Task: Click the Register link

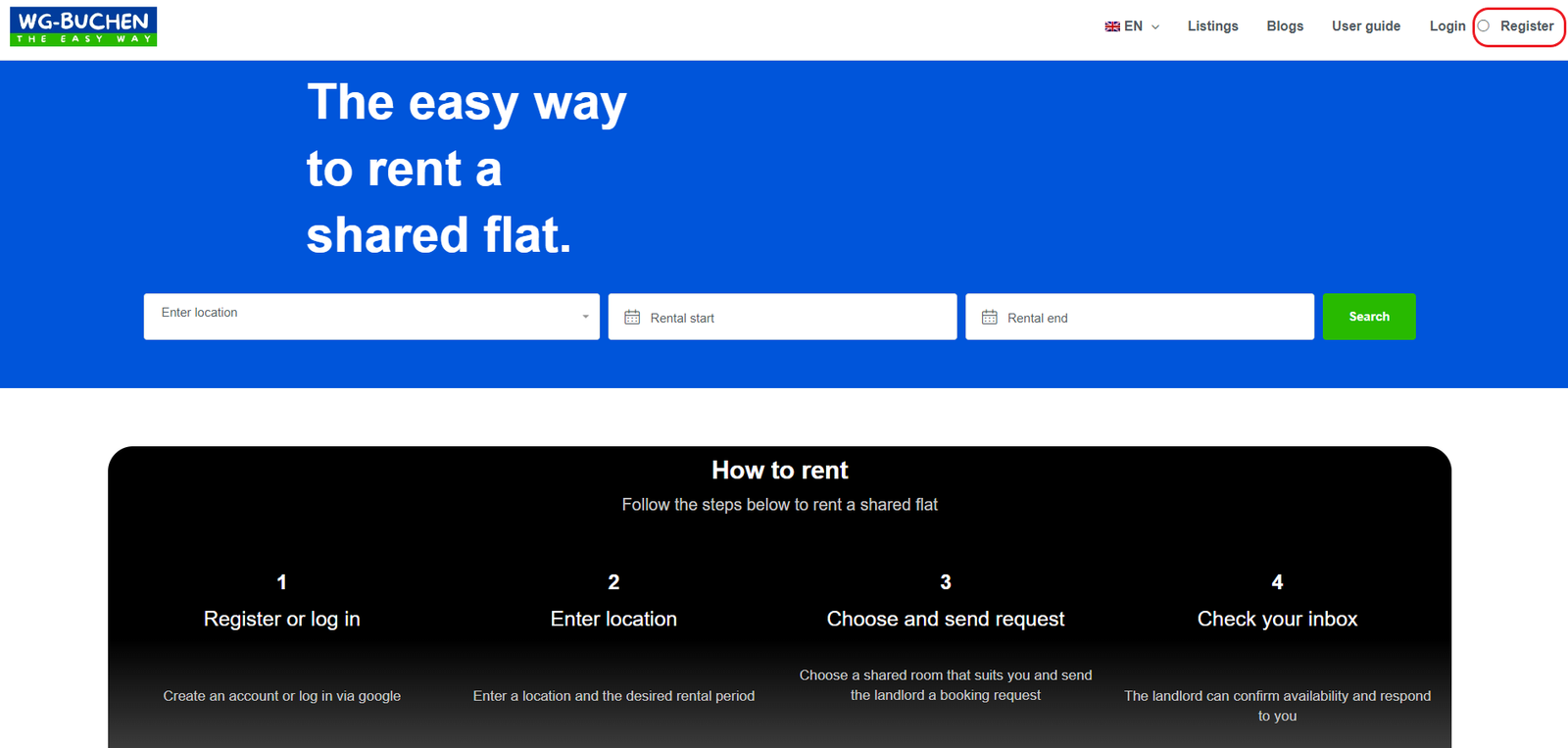Action: (1527, 26)
